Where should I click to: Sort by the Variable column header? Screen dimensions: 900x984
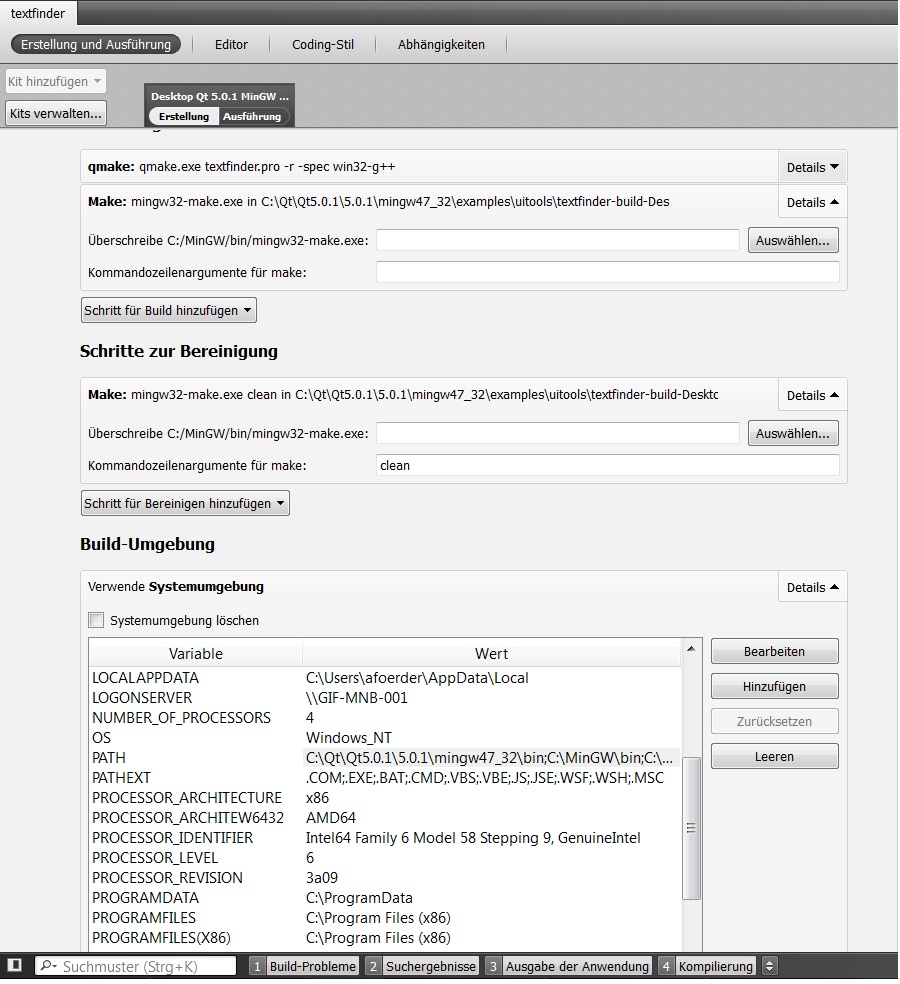(x=196, y=654)
